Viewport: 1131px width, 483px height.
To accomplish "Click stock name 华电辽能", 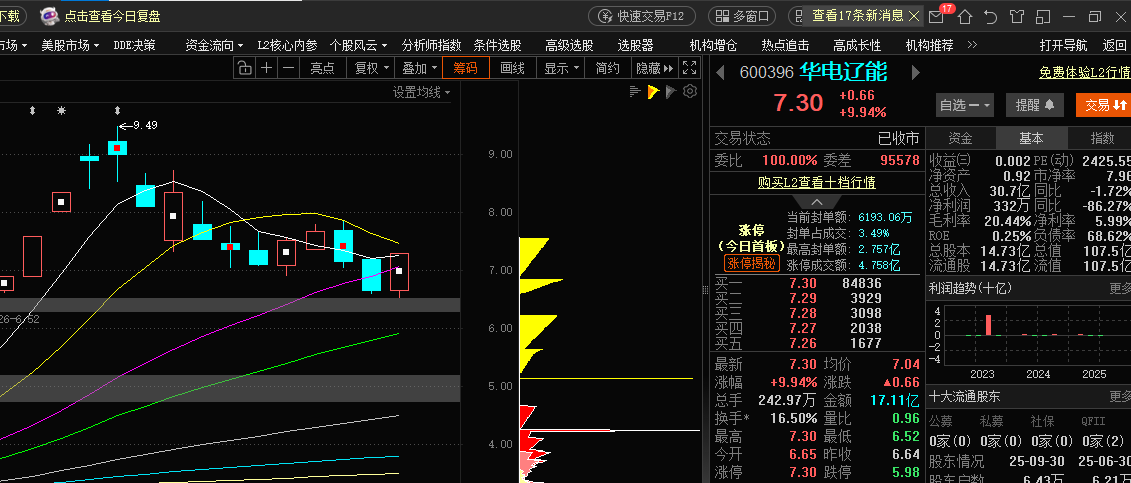I will pos(843,72).
